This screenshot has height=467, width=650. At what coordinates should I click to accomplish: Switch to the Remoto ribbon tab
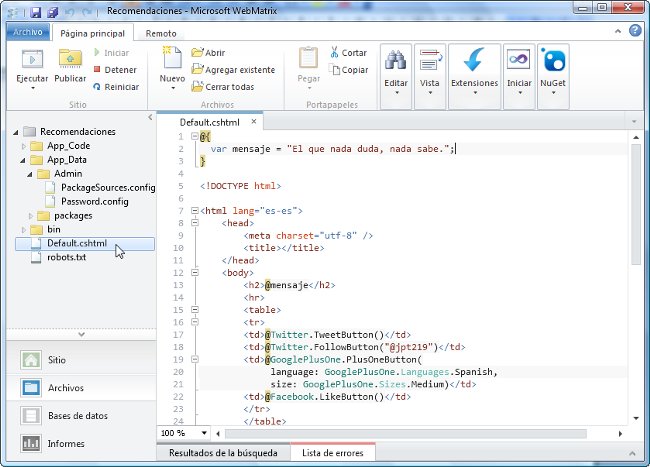point(161,33)
